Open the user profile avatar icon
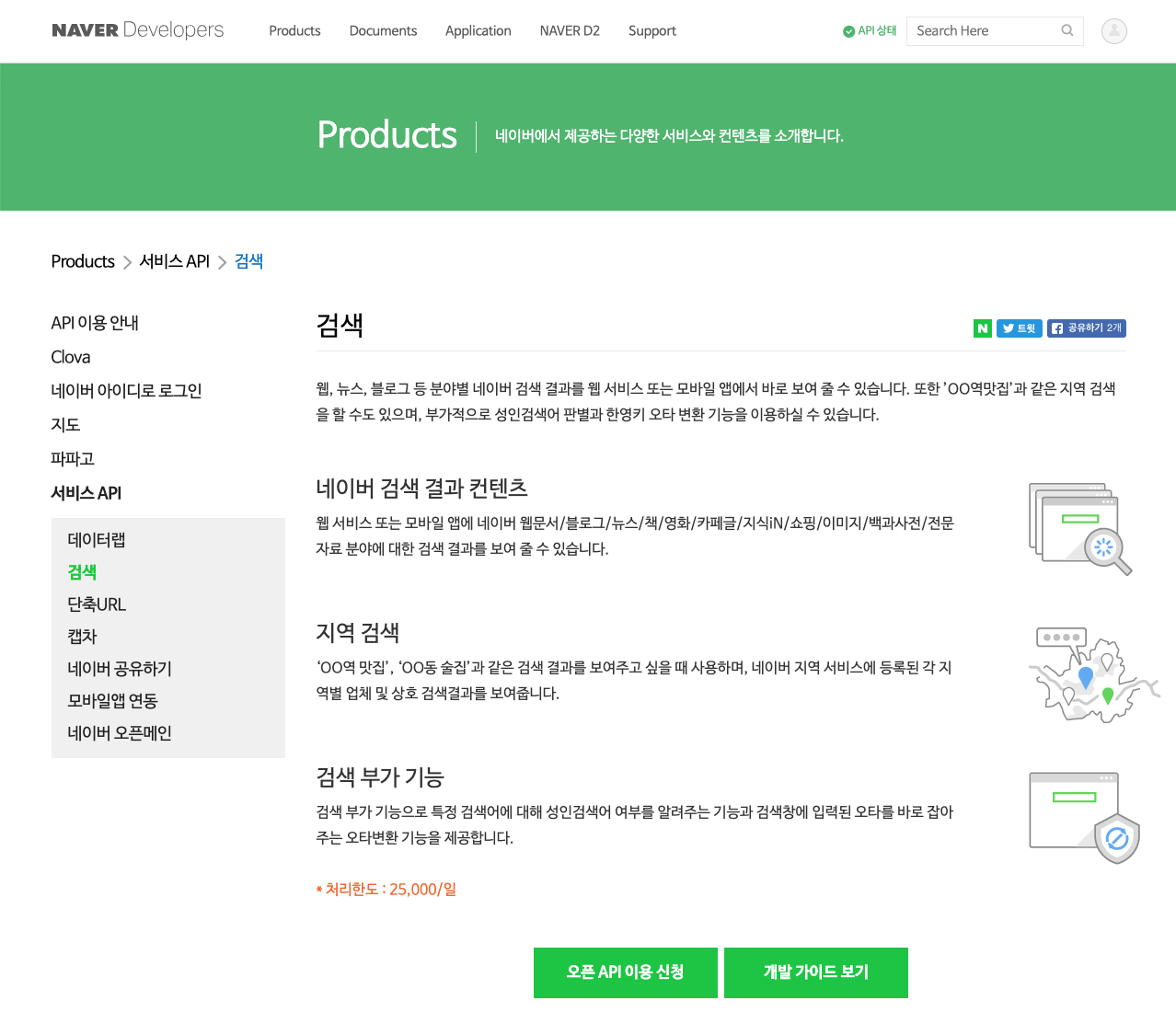 click(x=1114, y=31)
